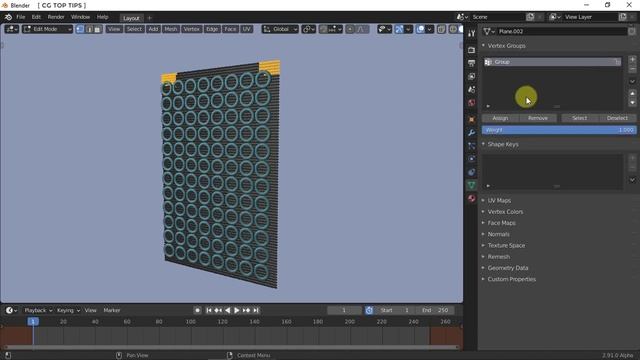Move vertex group down arrow
This screenshot has height=360, width=640.
(x=632, y=103)
